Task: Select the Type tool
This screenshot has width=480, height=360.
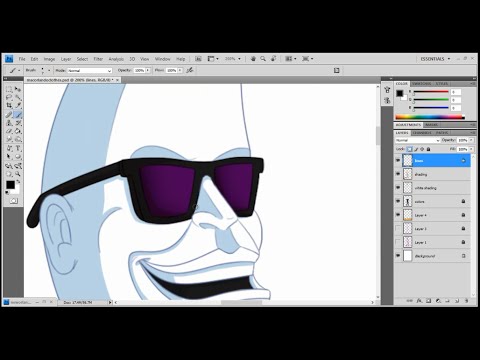Action: pos(18,148)
